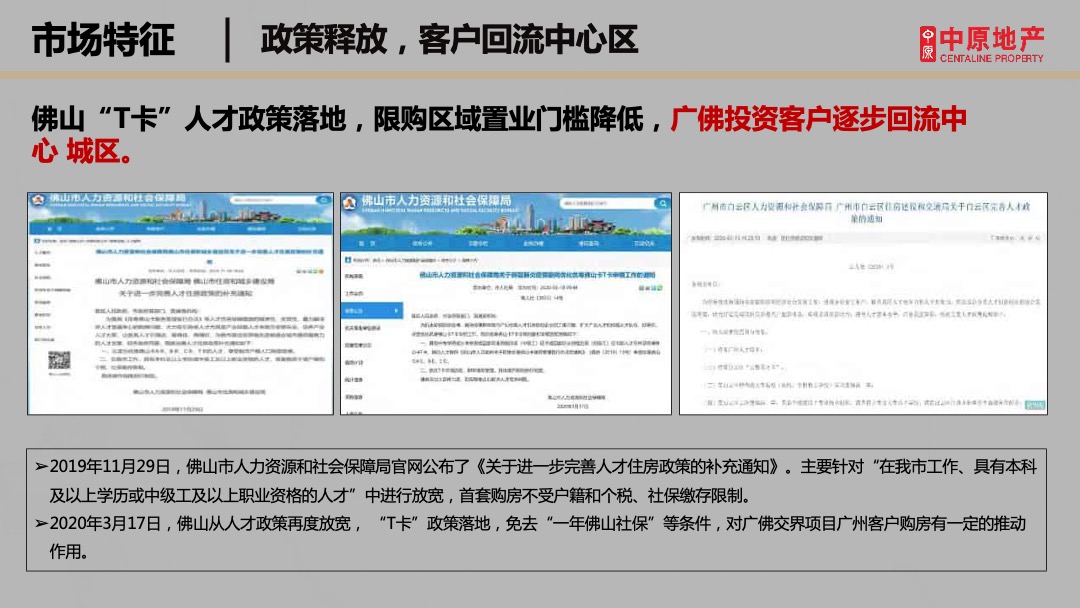The image size is (1080, 608).
Task: Click the bureau emblem in the middle screenshot
Action: pos(348,201)
